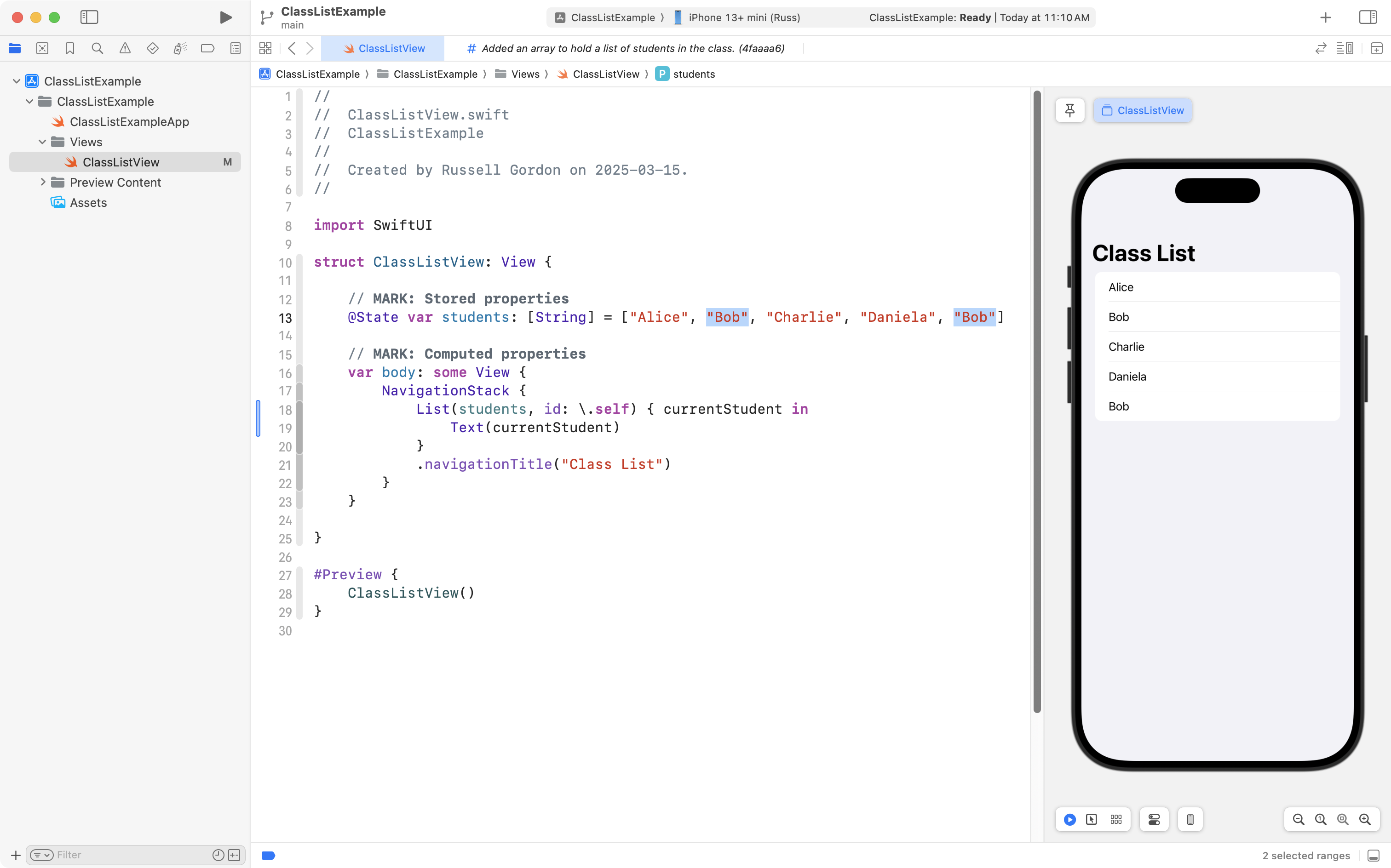This screenshot has width=1391, height=868.
Task: Click the editor vertical scrollbar
Action: coord(1037,402)
